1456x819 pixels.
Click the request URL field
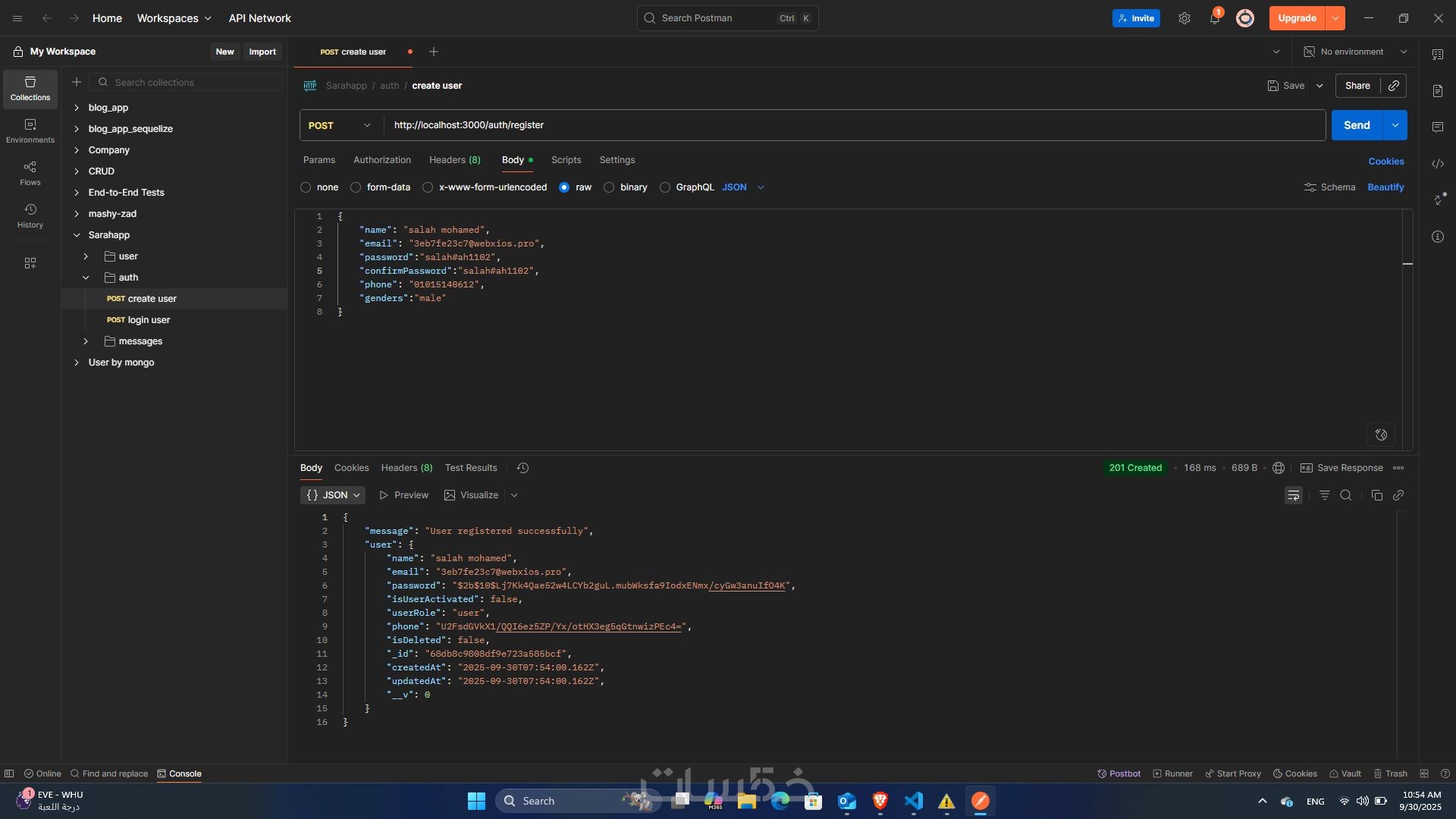(x=855, y=125)
